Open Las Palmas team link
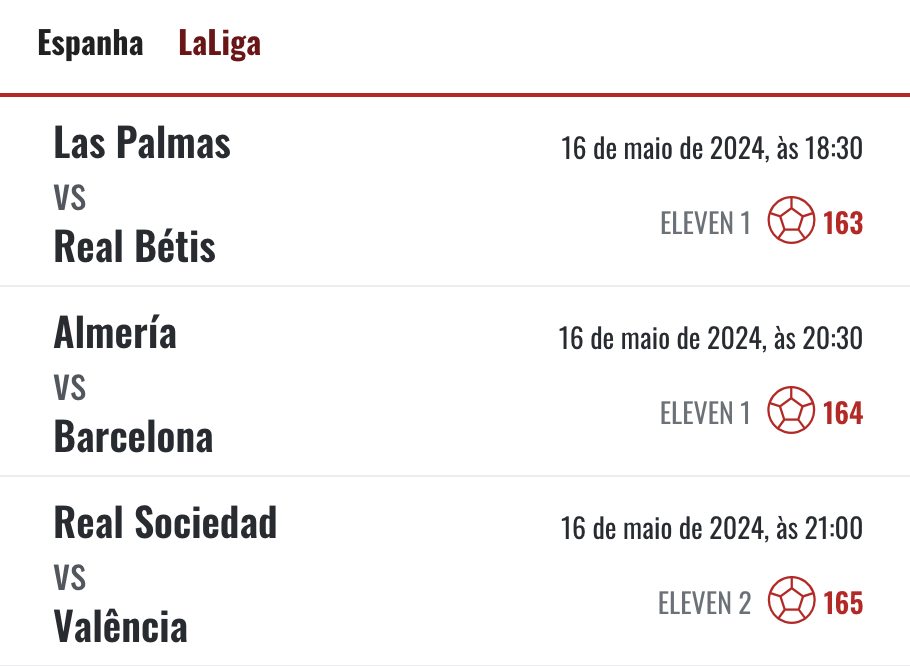This screenshot has height=666, width=910. 142,143
